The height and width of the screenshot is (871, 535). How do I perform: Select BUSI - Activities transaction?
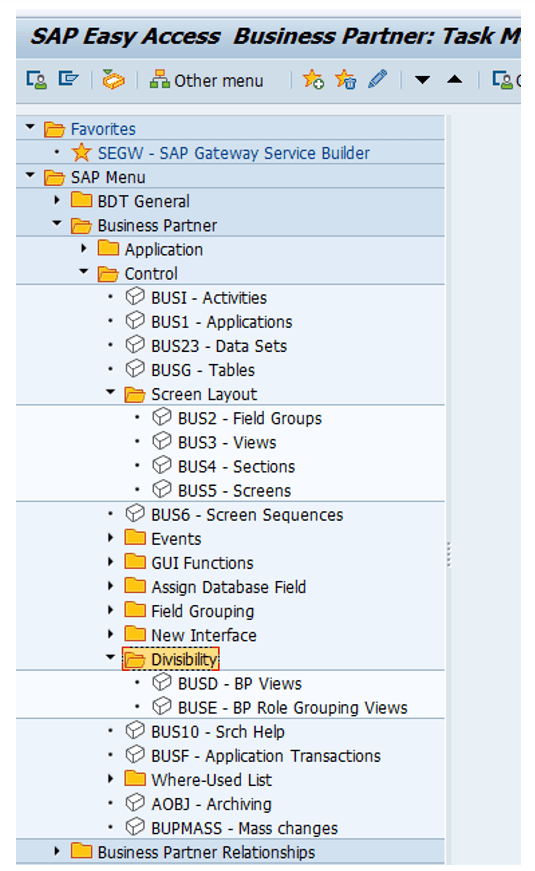[209, 298]
